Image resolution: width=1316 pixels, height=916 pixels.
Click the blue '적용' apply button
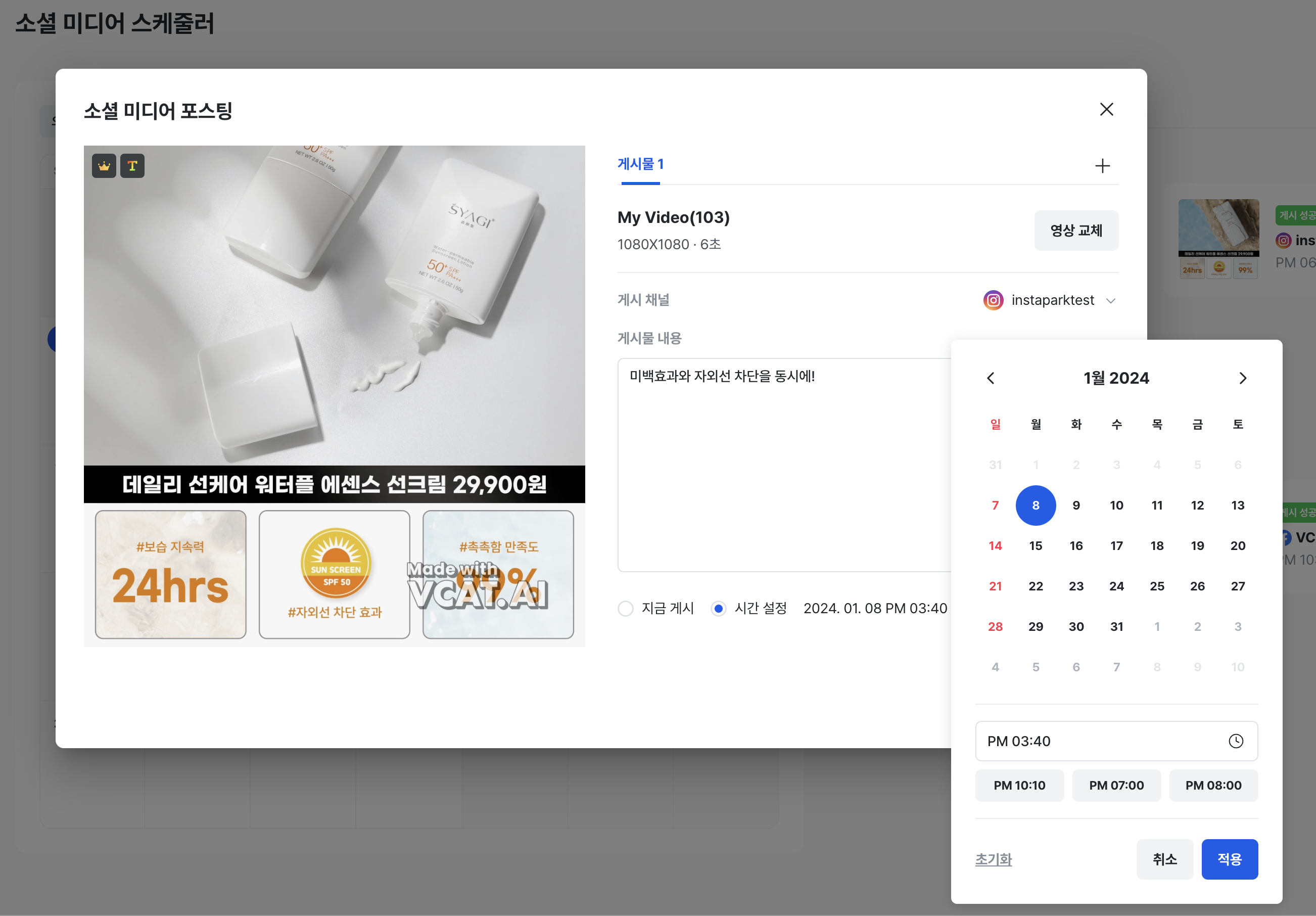point(1229,859)
